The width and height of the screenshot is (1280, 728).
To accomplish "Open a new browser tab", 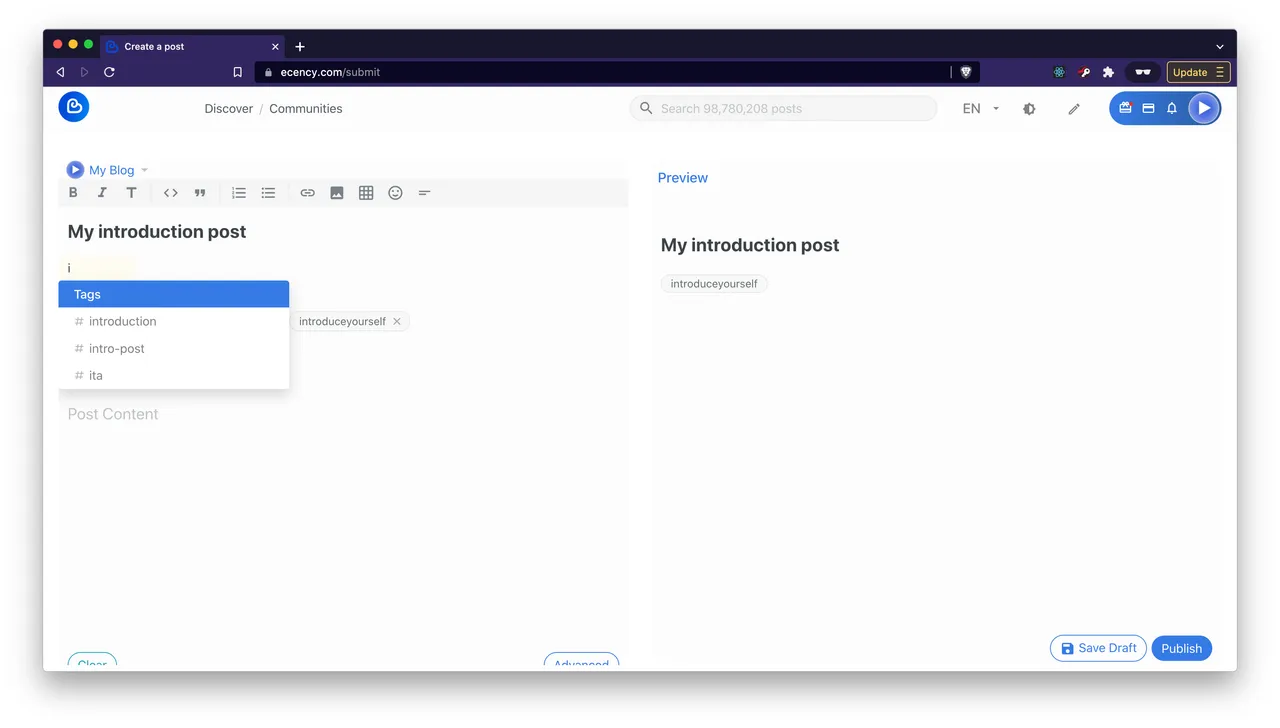I will coord(299,46).
